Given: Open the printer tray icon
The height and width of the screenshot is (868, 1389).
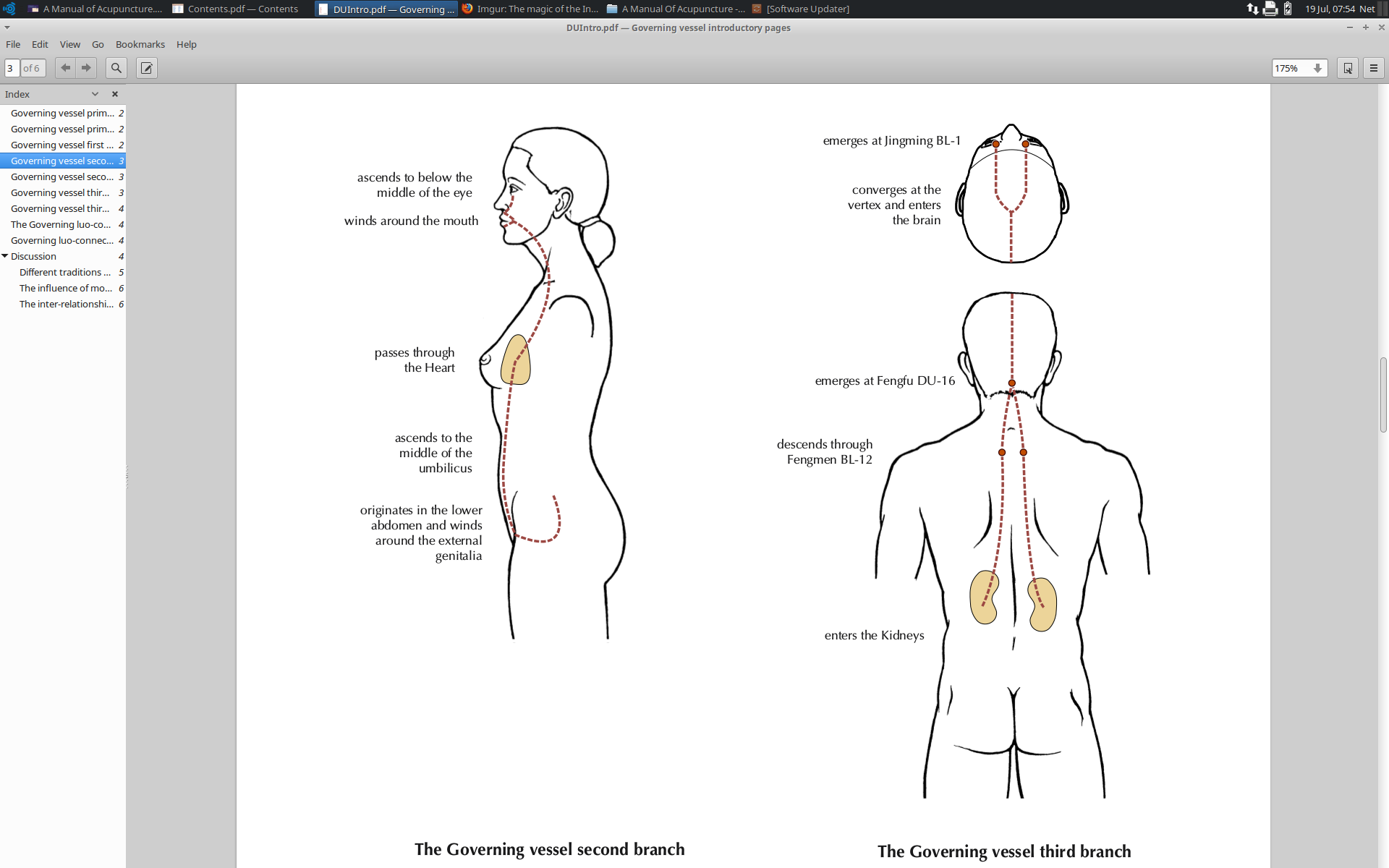Looking at the screenshot, I should point(1270,9).
